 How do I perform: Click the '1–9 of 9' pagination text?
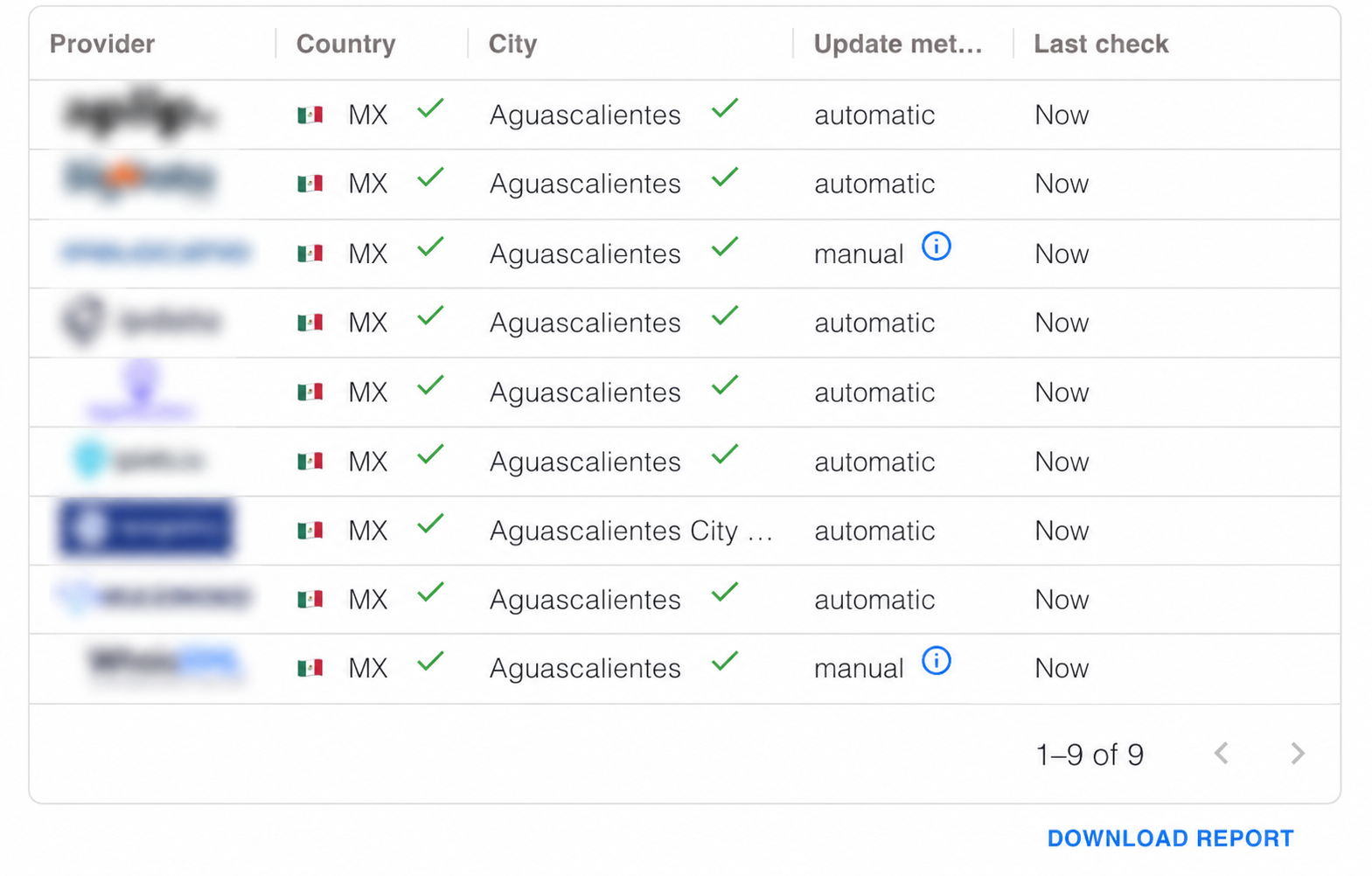(x=1090, y=754)
